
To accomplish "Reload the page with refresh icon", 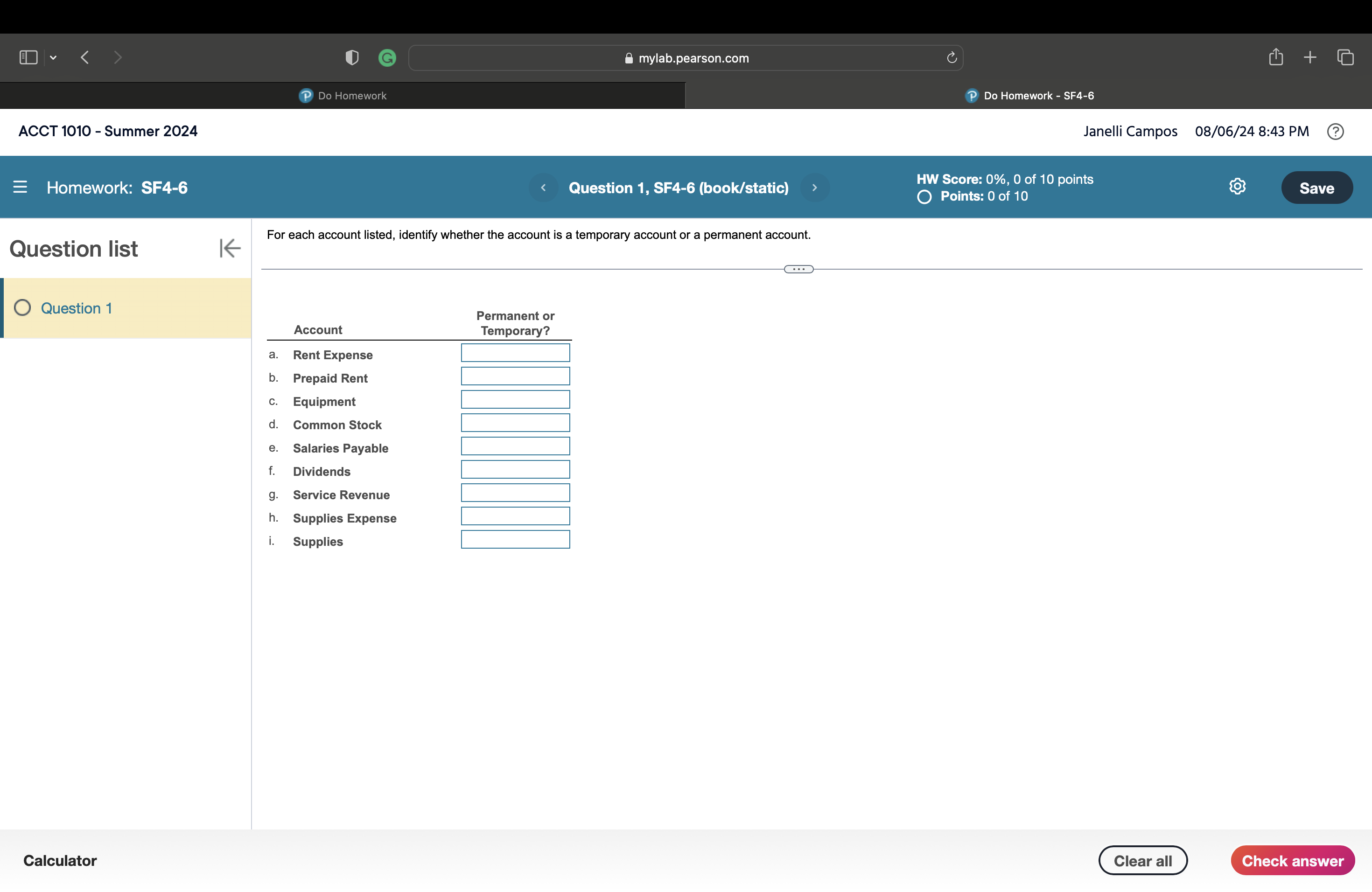I will tap(951, 58).
